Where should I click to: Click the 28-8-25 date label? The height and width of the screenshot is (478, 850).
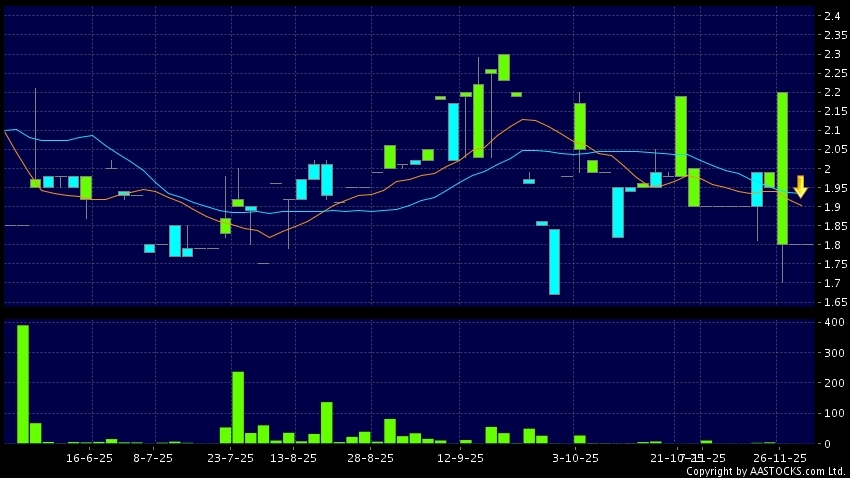coord(370,457)
